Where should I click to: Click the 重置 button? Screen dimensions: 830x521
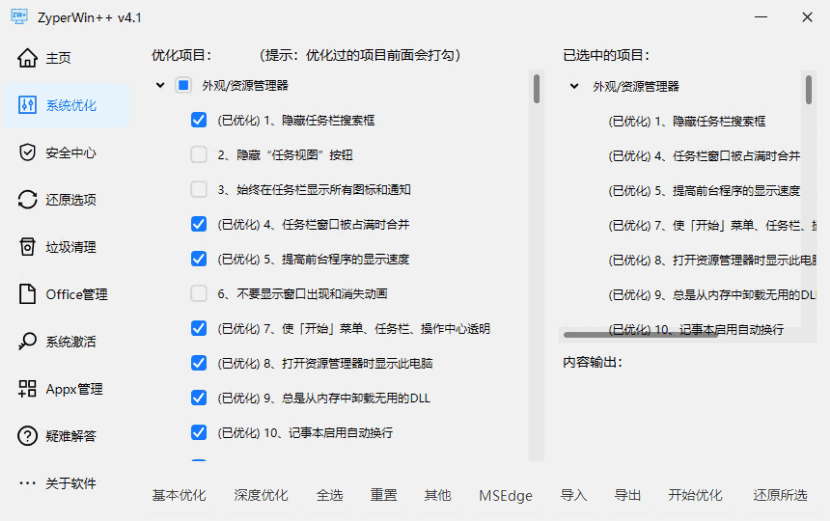(x=384, y=496)
